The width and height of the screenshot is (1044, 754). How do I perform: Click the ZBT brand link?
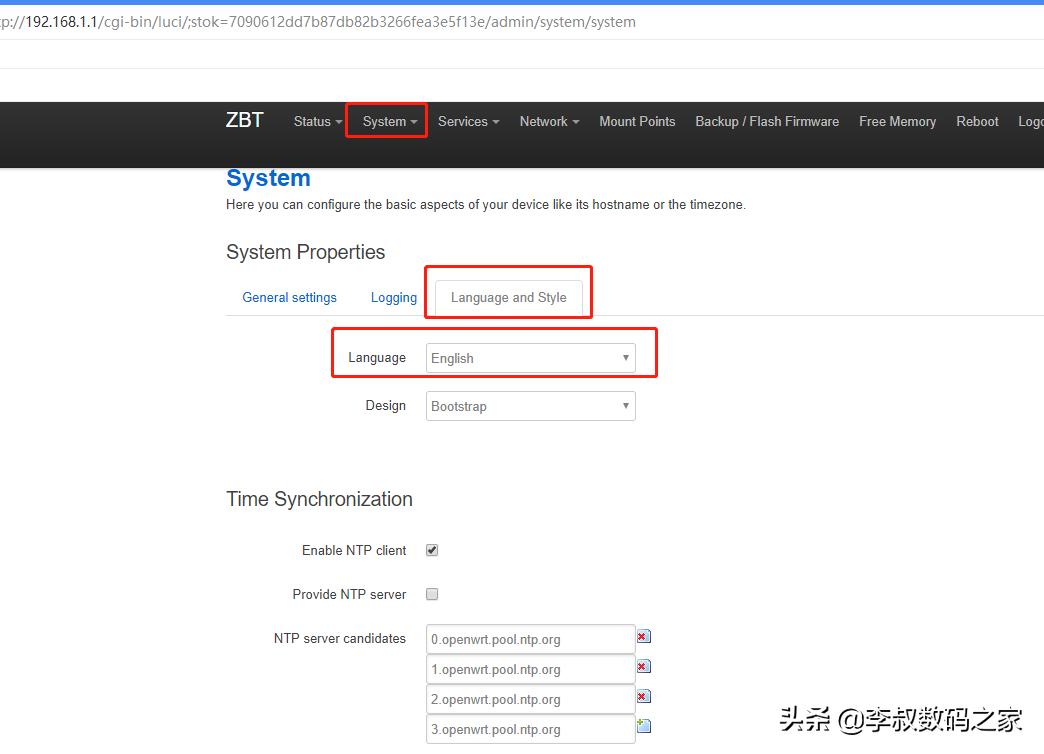(x=244, y=120)
